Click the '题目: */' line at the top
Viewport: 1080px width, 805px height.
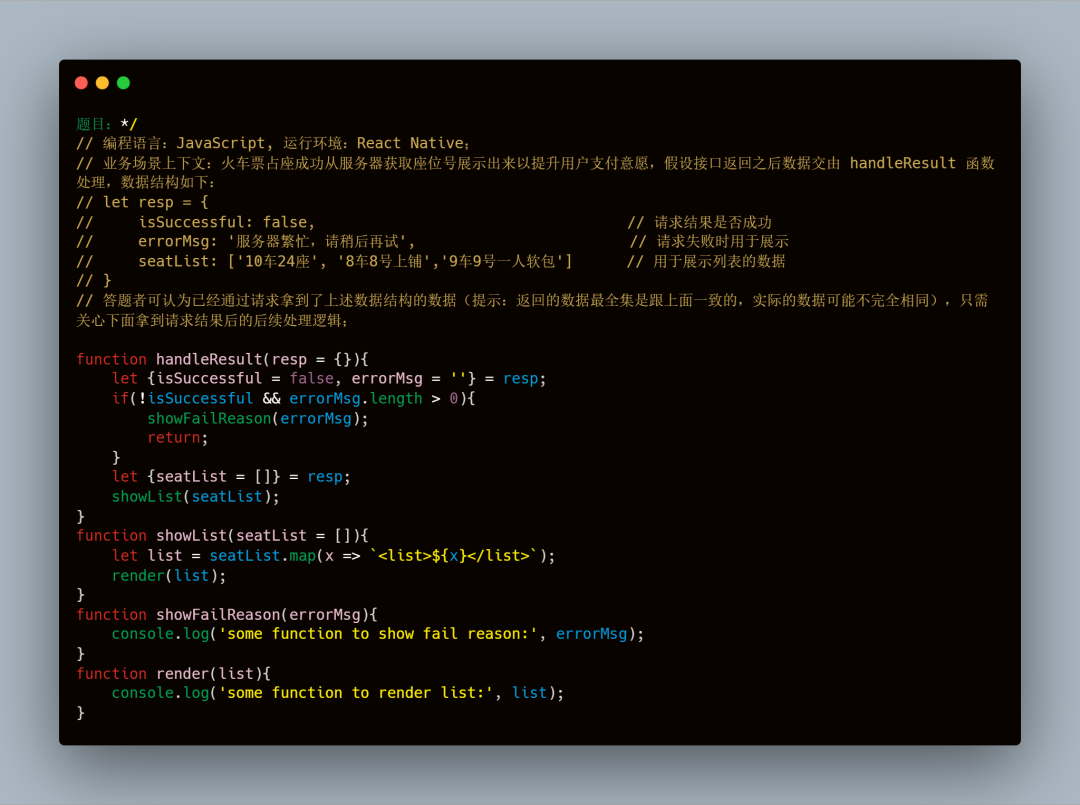[x=107, y=124]
